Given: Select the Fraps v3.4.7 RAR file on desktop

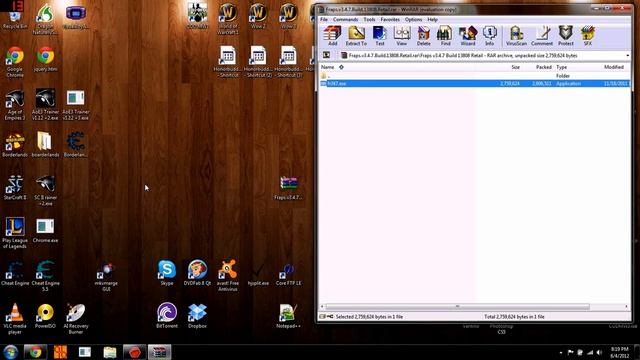Looking at the screenshot, I should 288,188.
